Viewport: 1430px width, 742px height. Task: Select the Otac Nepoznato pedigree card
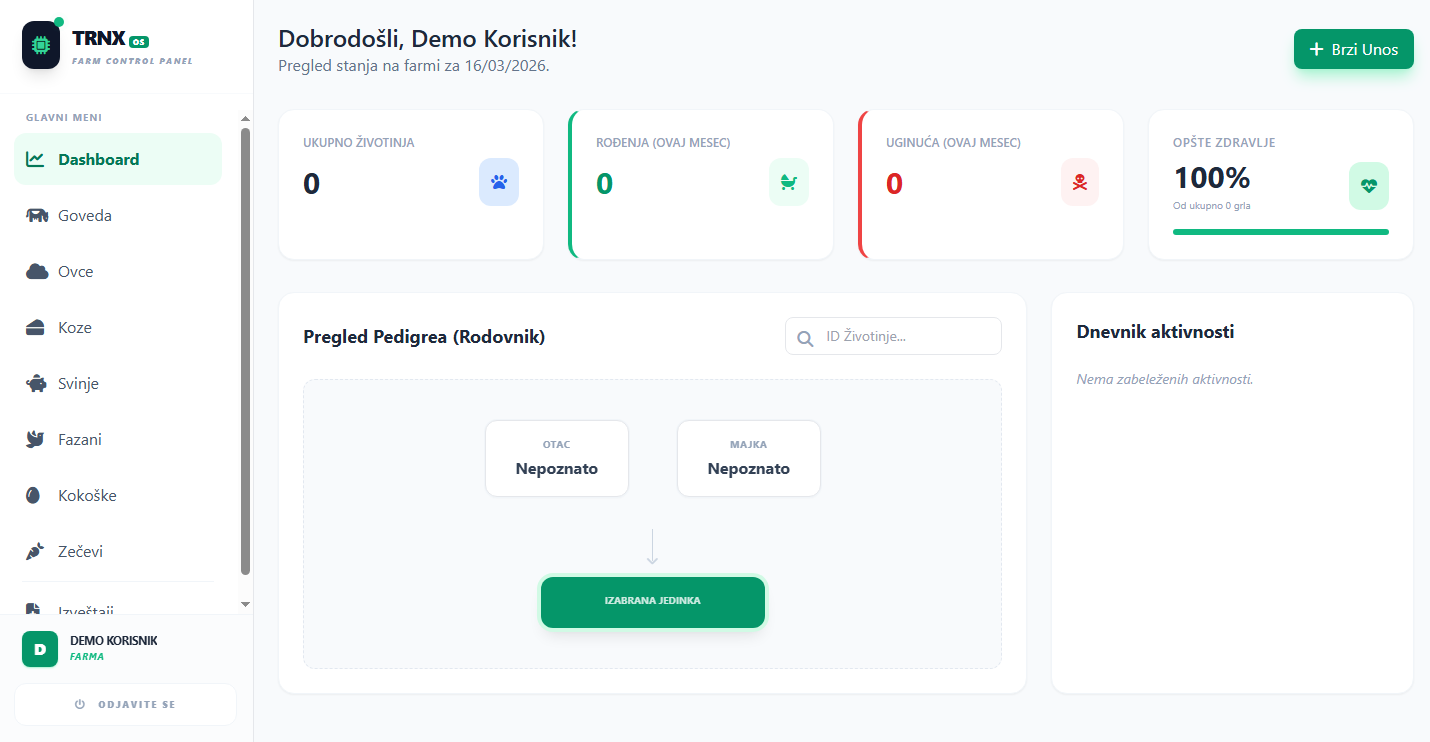point(556,458)
